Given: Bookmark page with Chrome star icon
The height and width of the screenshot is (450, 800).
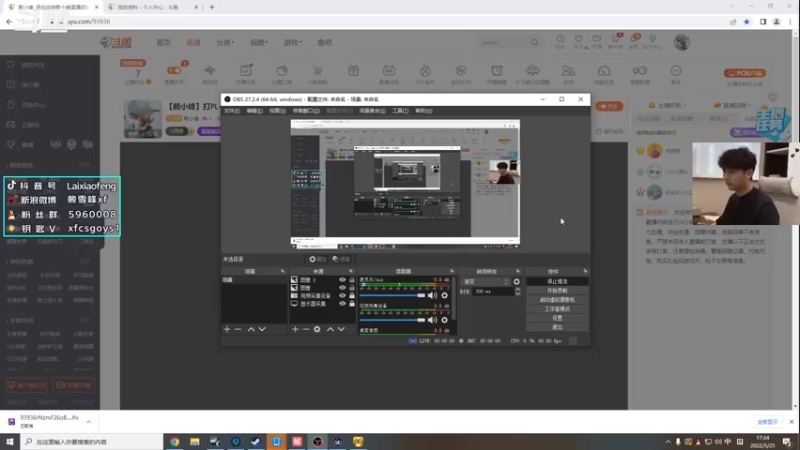Looking at the screenshot, I should [746, 22].
